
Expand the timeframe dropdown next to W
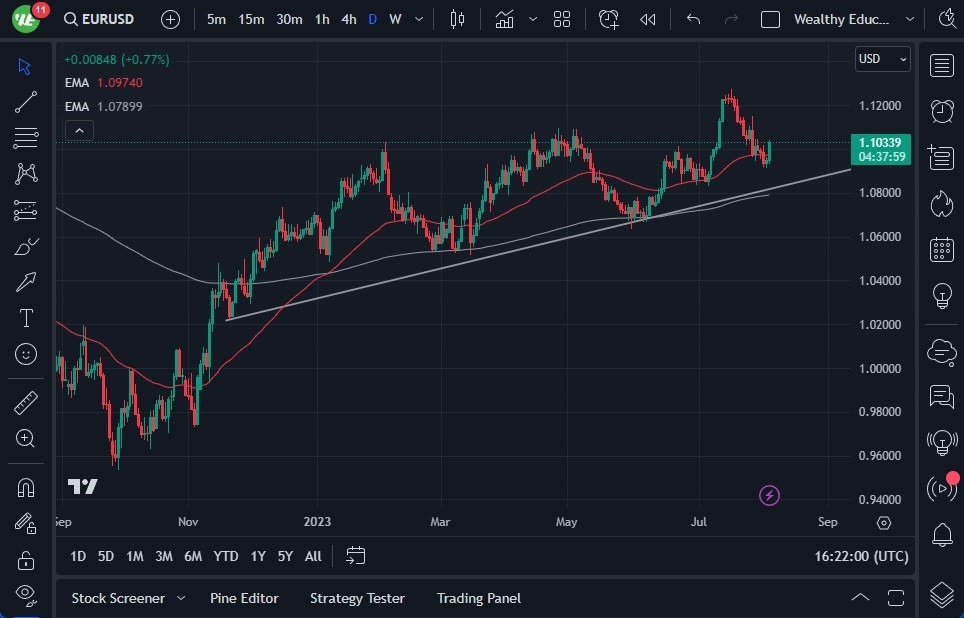417,18
